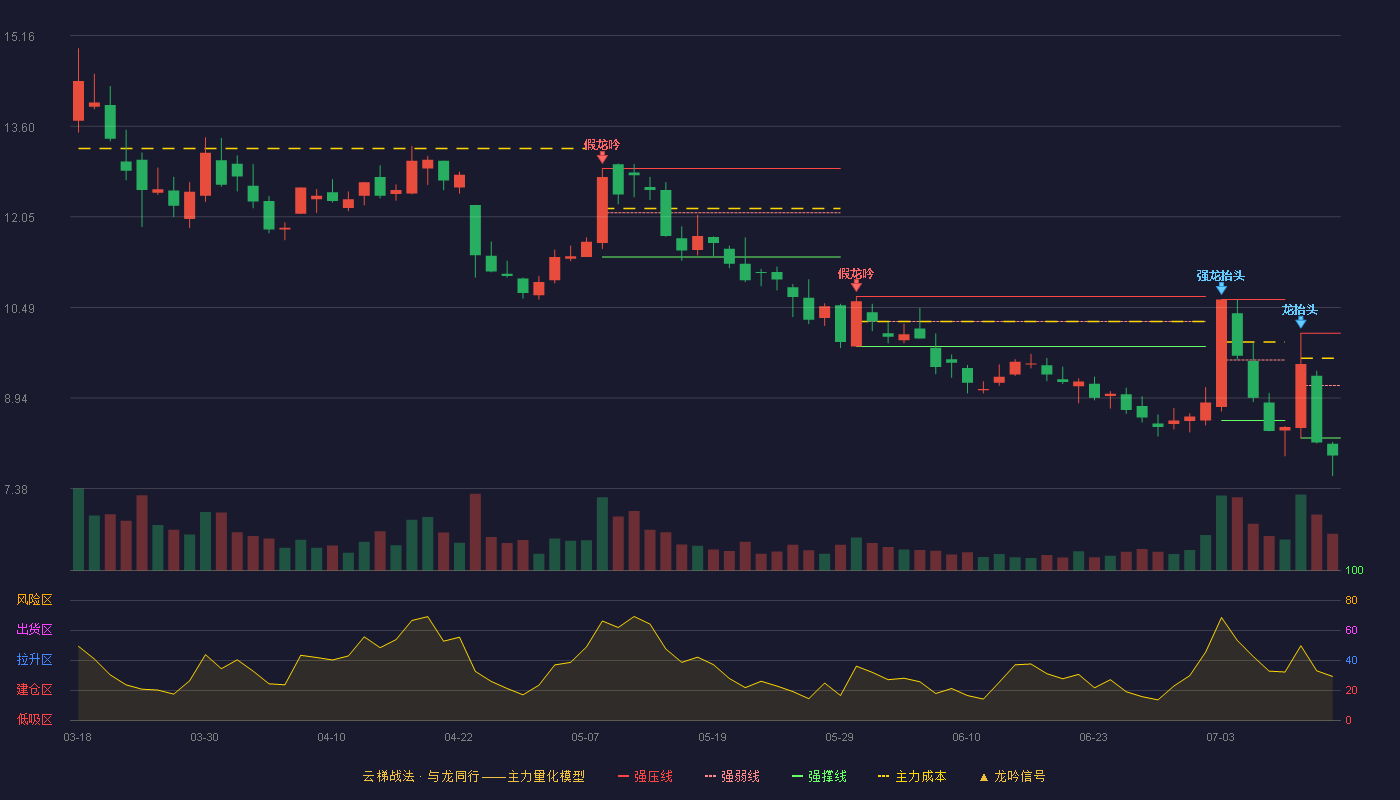The width and height of the screenshot is (1400, 800).
Task: Click the 05-29 date label
Action: click(x=840, y=737)
